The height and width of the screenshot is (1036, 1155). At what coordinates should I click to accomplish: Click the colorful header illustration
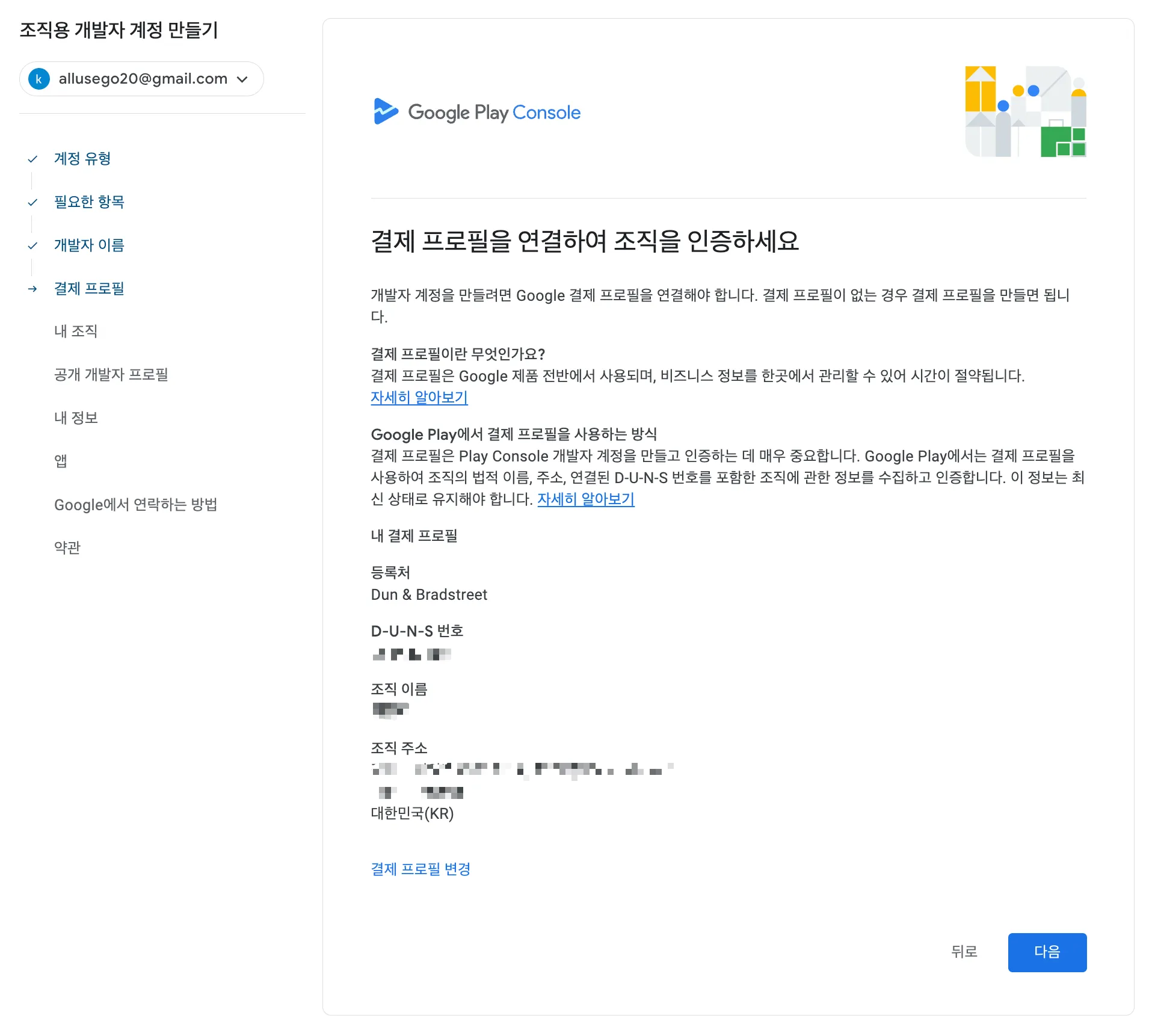pyautogui.click(x=1025, y=111)
